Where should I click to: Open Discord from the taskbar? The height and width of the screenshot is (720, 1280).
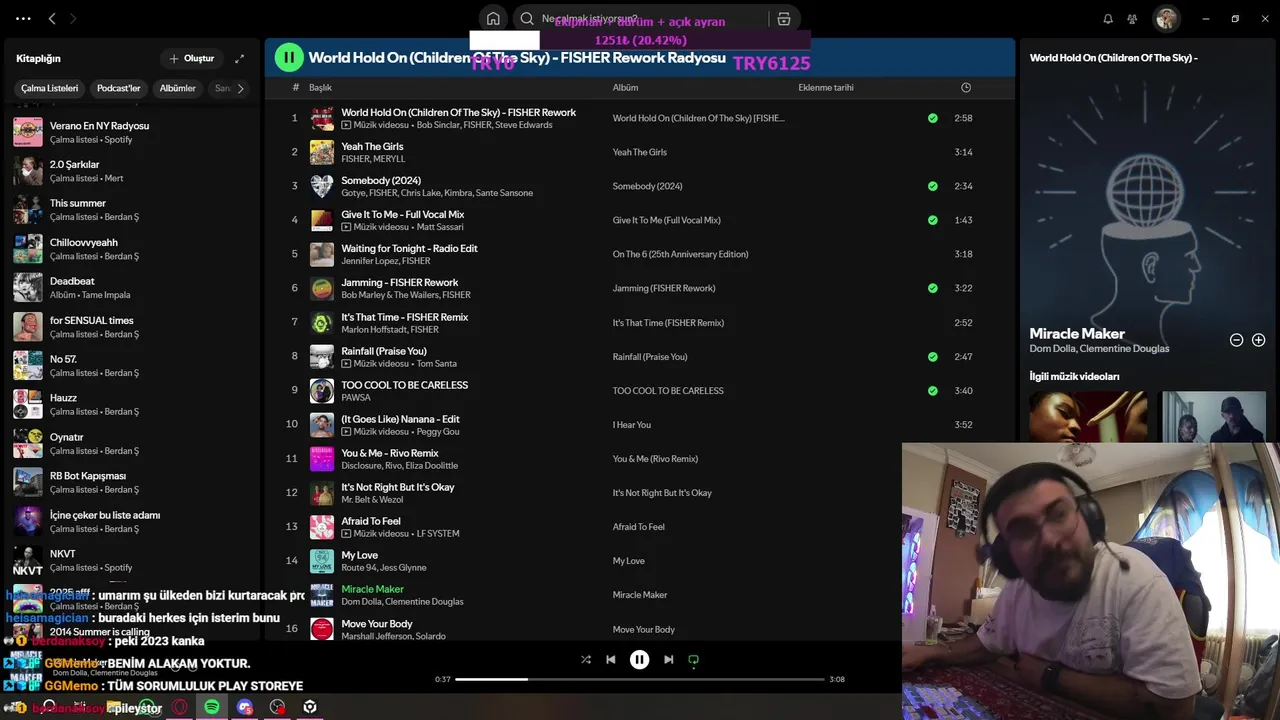pos(245,707)
